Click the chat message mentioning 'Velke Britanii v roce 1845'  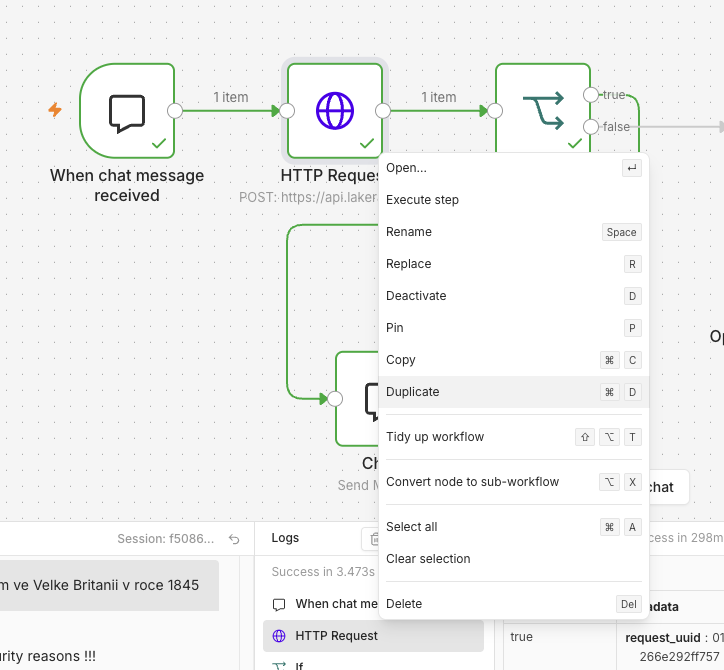(109, 585)
